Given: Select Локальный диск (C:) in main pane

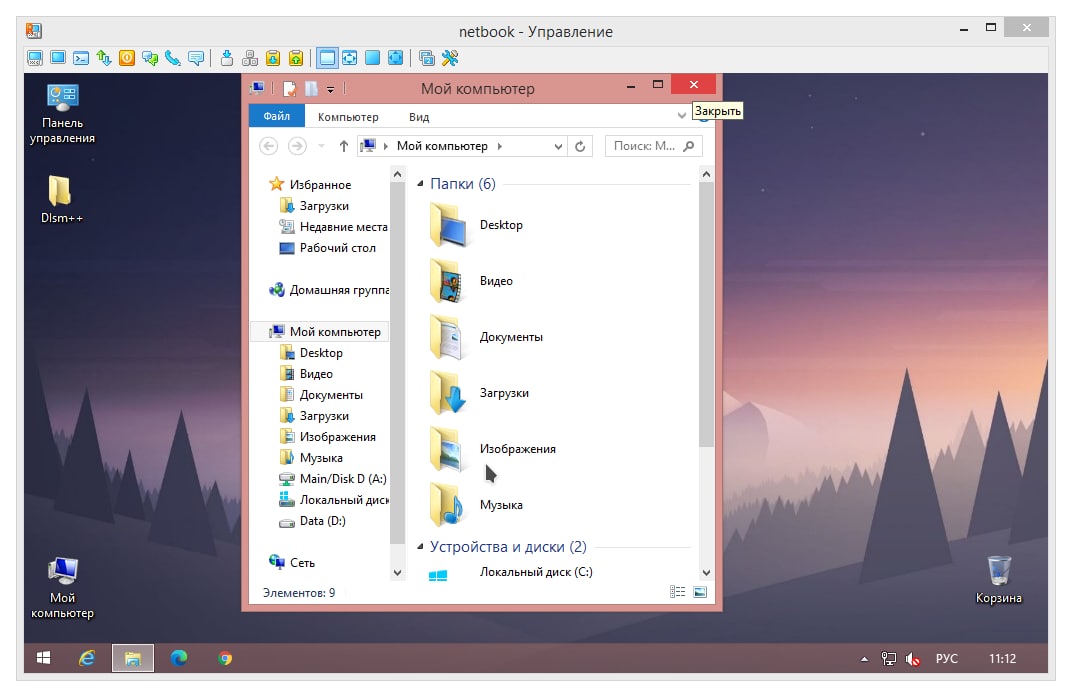Looking at the screenshot, I should click(x=510, y=573).
